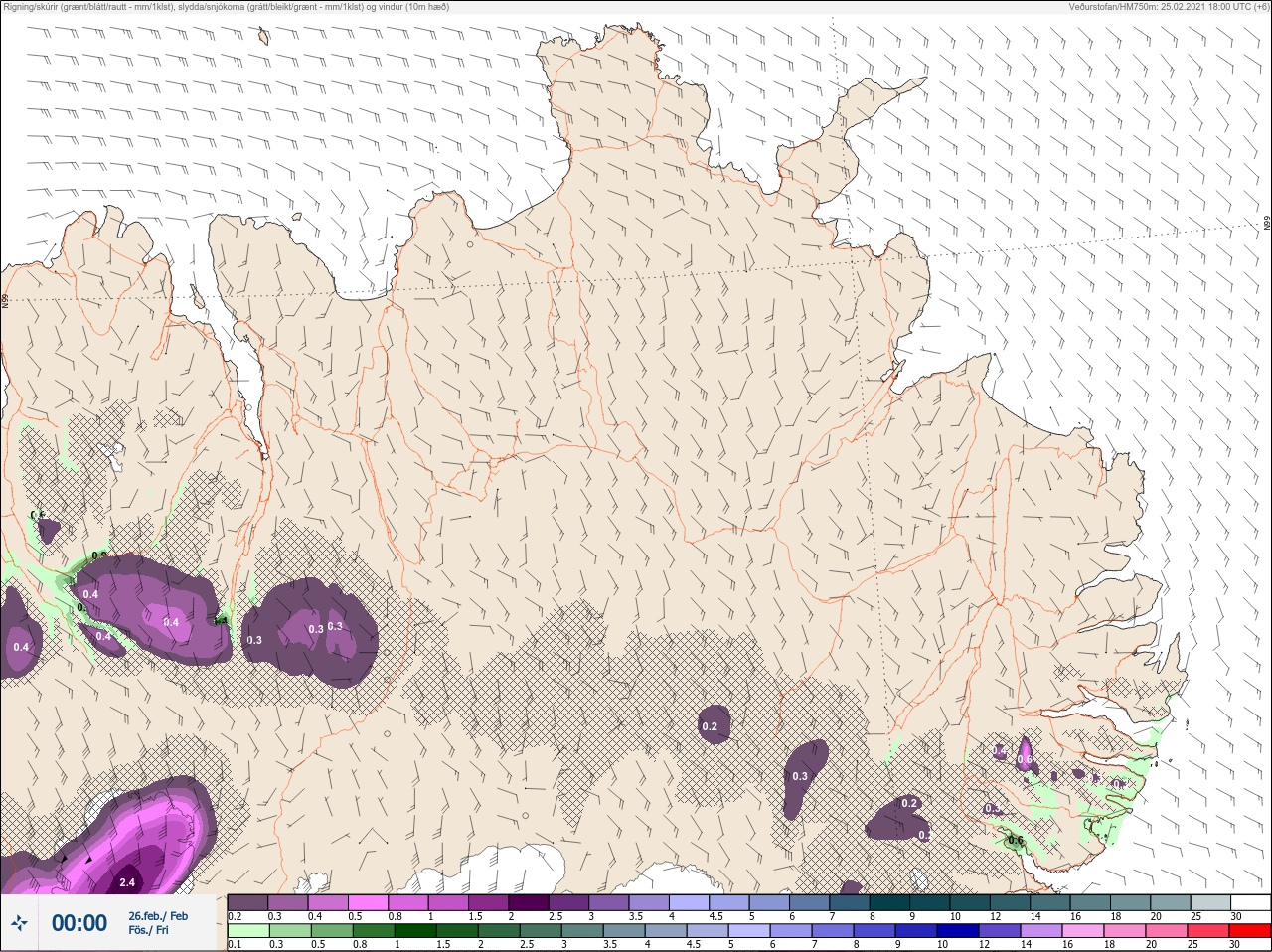Pick the bright pink top-row swatch for 0.5
The image size is (1272, 952).
click(x=368, y=902)
